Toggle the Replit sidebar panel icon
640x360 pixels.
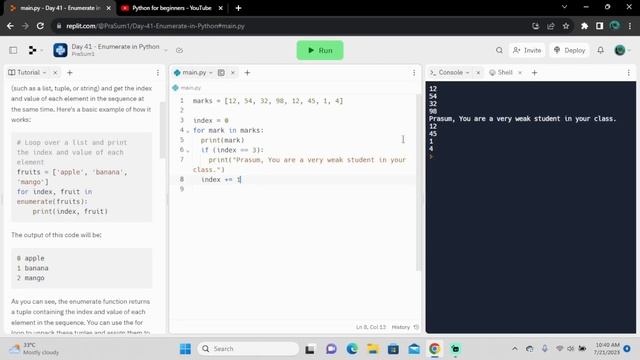[13, 50]
